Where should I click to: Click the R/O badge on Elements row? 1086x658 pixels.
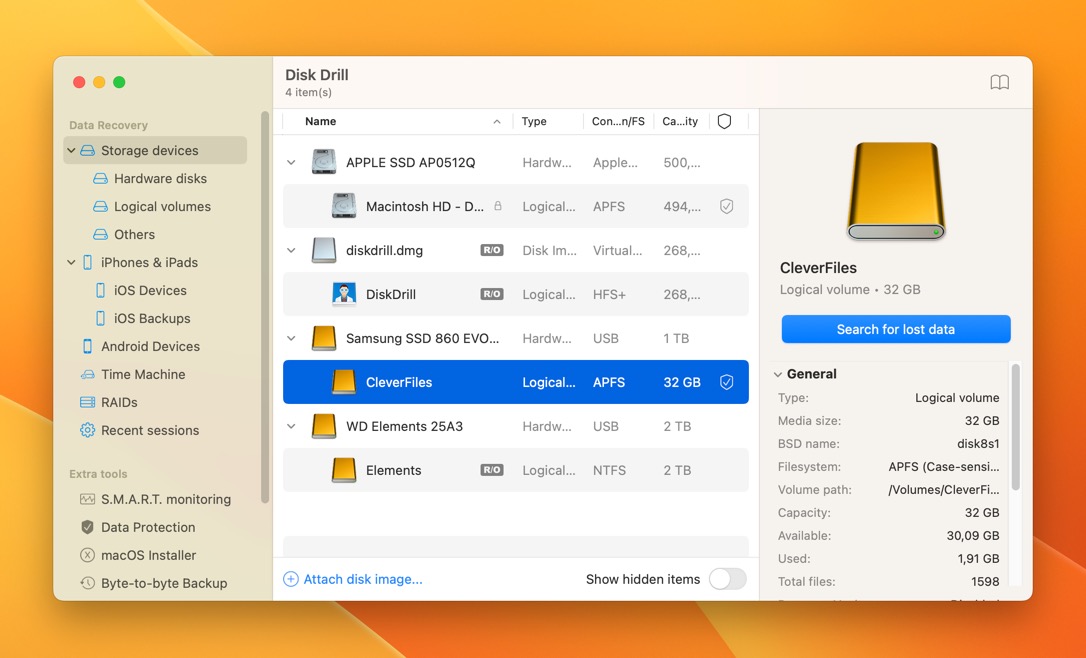click(492, 470)
